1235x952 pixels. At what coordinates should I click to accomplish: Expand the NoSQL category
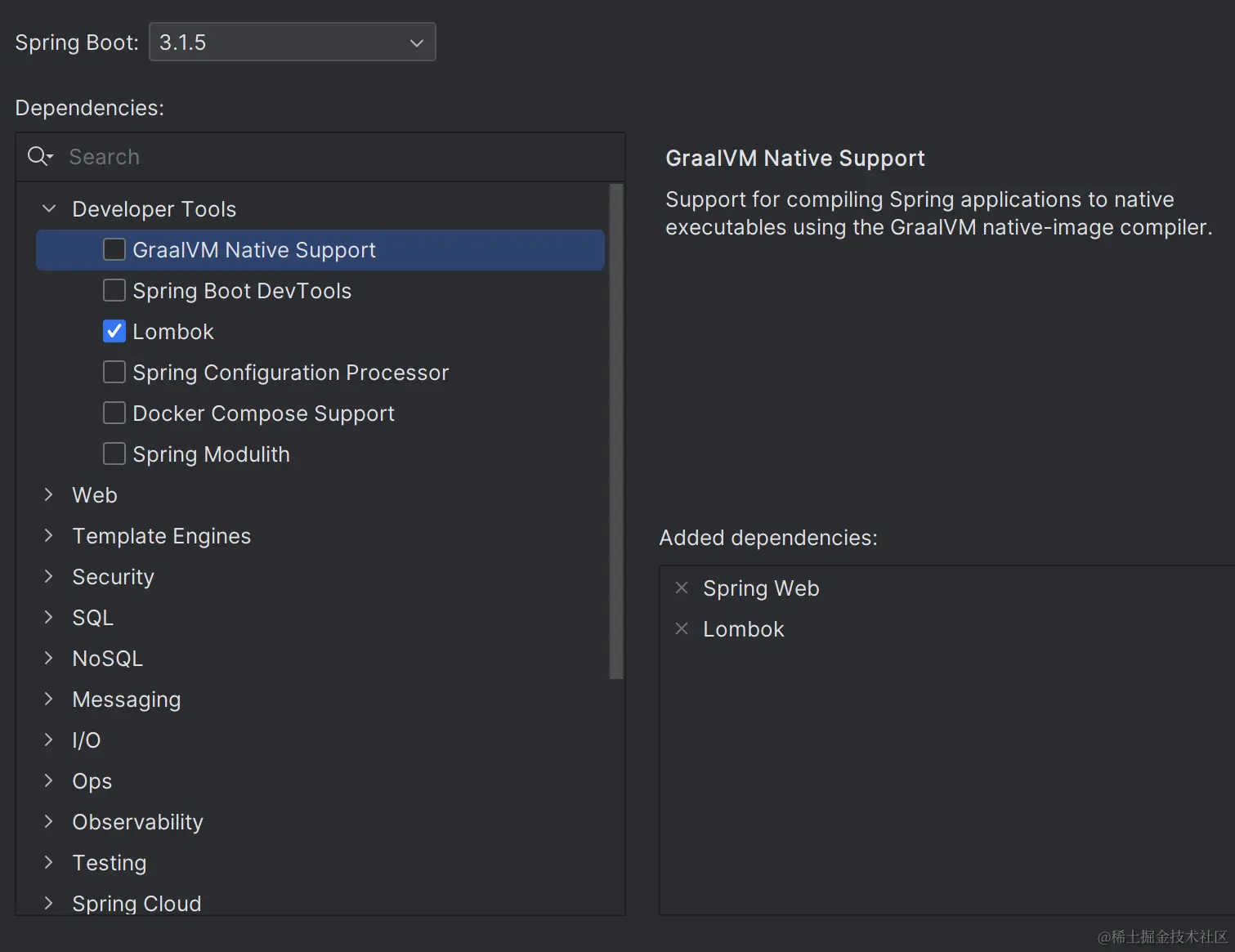49,658
